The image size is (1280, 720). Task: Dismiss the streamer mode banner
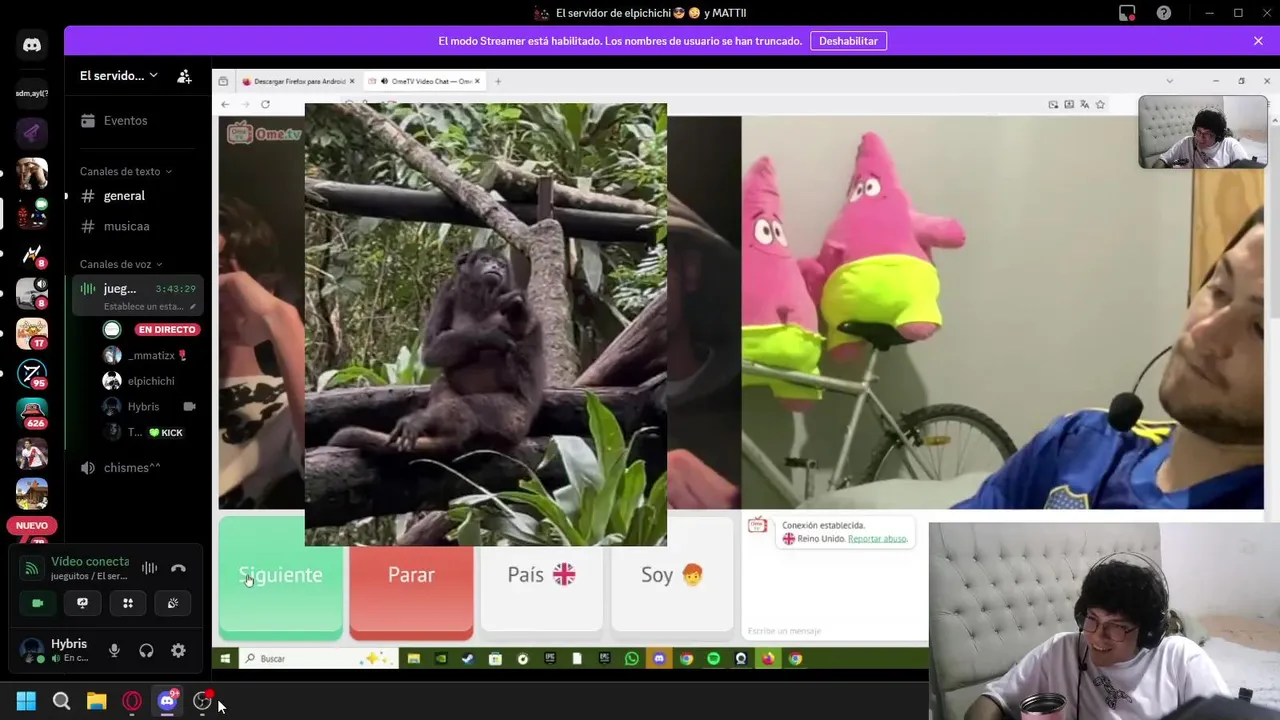(1258, 41)
